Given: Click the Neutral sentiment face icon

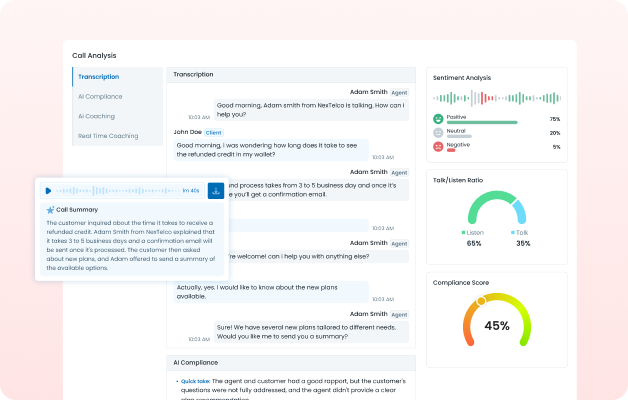Looking at the screenshot, I should pyautogui.click(x=438, y=133).
